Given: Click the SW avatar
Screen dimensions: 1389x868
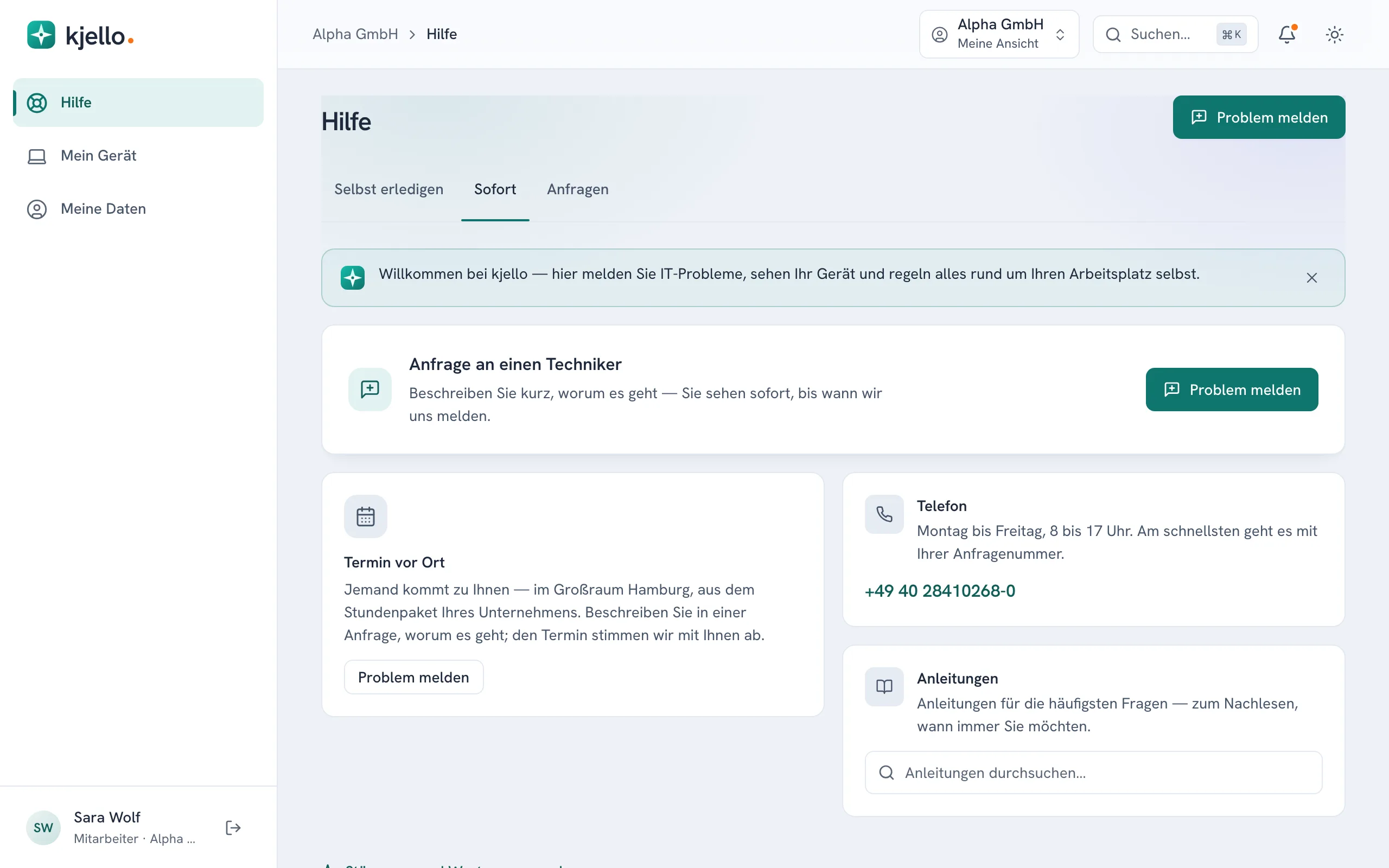Looking at the screenshot, I should [43, 827].
